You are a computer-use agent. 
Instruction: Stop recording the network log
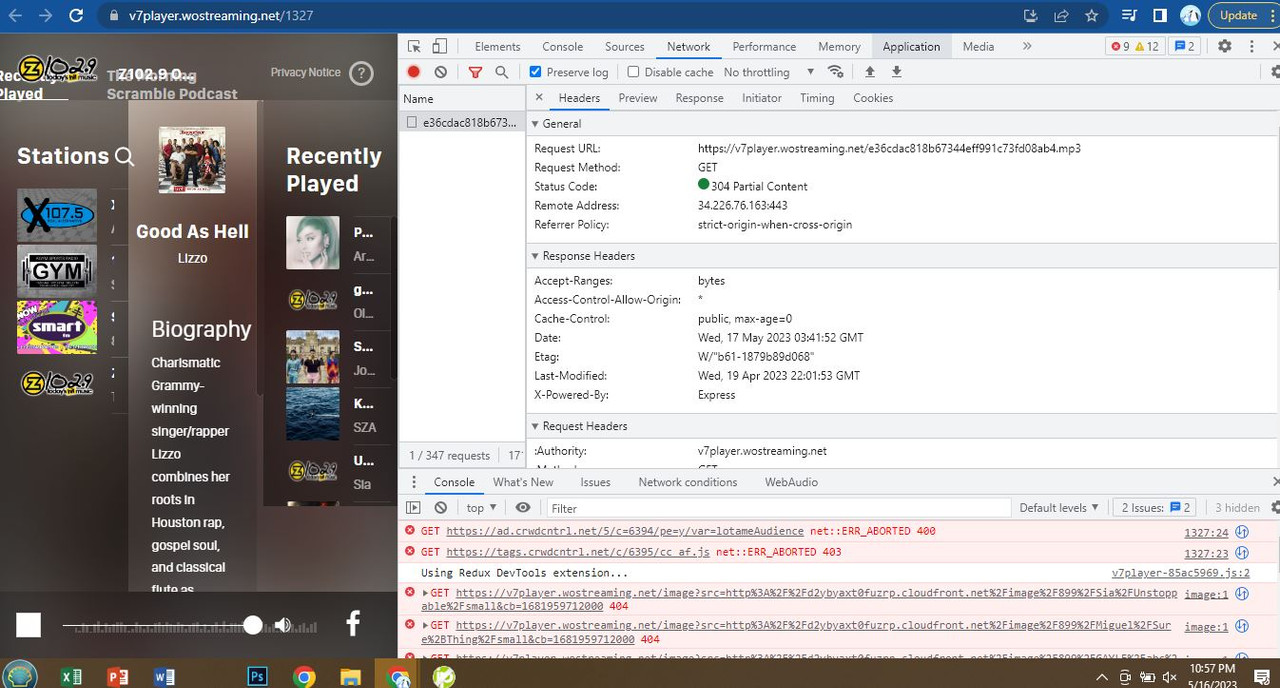pyautogui.click(x=414, y=72)
